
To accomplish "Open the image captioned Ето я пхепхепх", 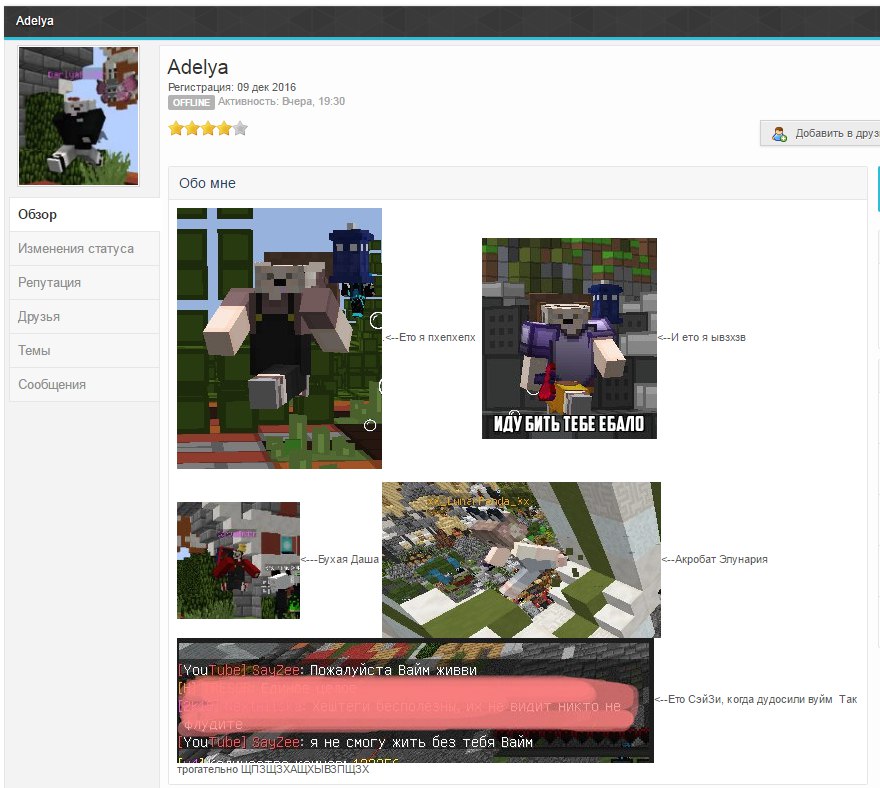I will [x=279, y=338].
